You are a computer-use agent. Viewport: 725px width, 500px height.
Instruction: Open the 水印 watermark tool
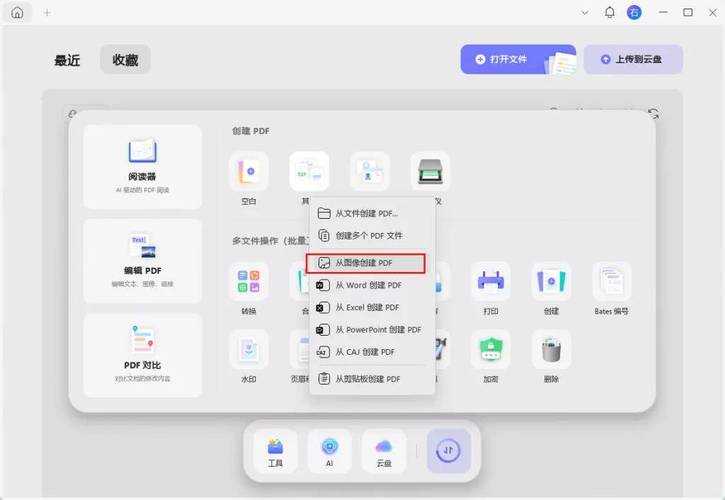pos(248,350)
